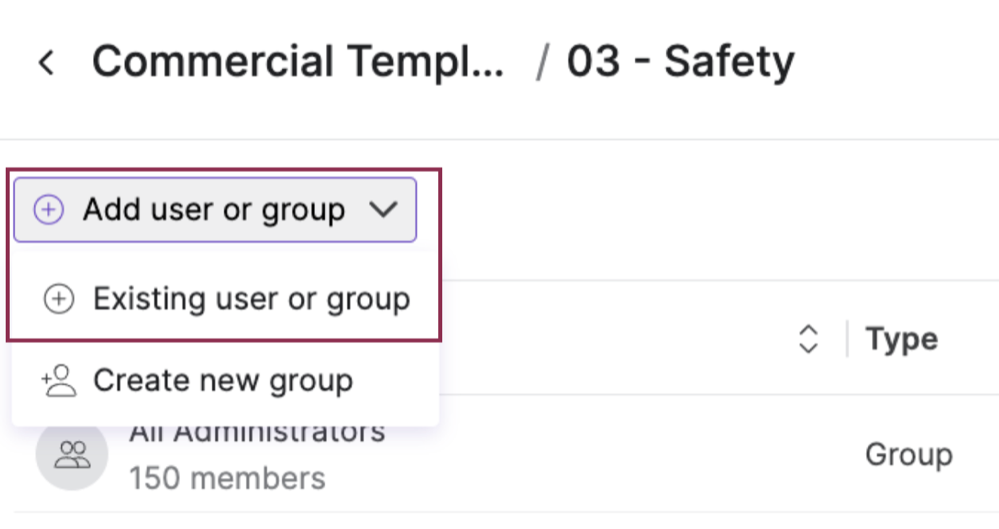This screenshot has height=529, width=999.
Task: Toggle sort order with the up-down arrows icon
Action: (x=808, y=339)
